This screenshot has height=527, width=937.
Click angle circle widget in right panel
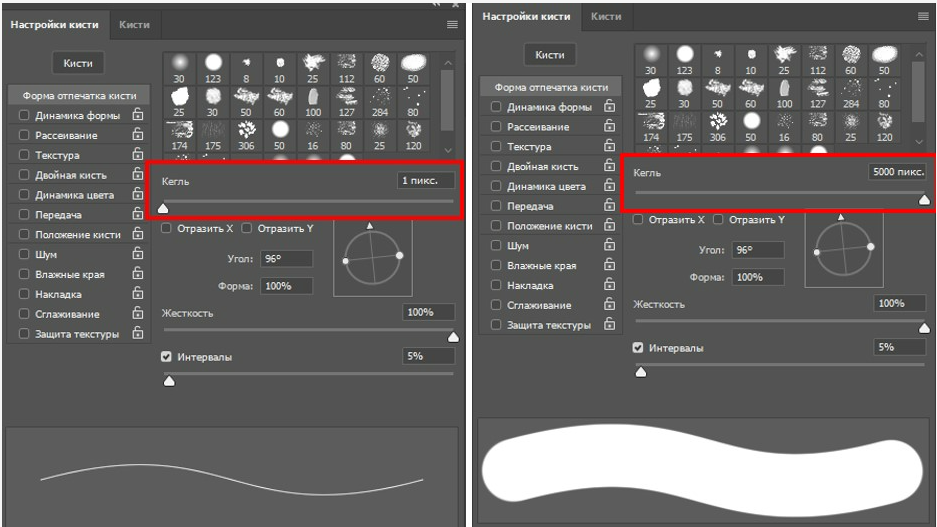pyautogui.click(x=844, y=249)
